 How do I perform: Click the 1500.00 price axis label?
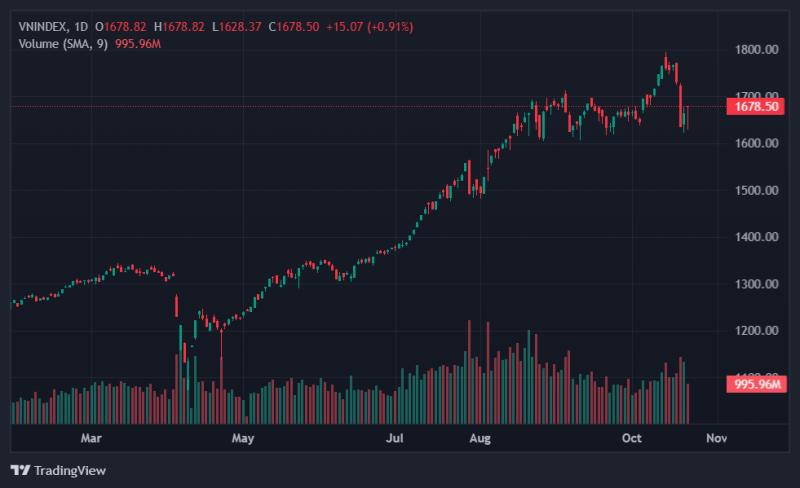point(757,190)
